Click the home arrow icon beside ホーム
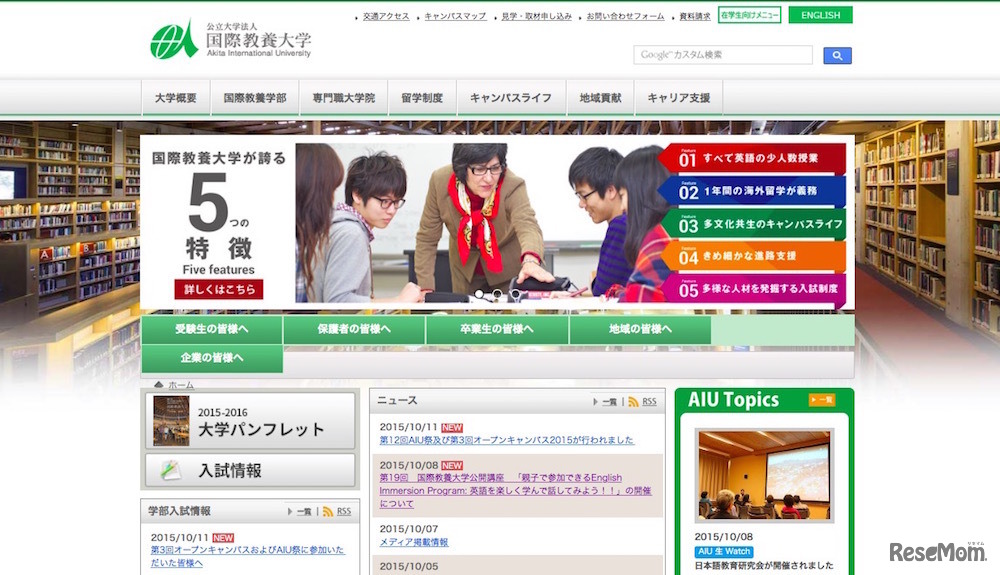Screen dimensions: 1000x575 pyautogui.click(x=159, y=384)
